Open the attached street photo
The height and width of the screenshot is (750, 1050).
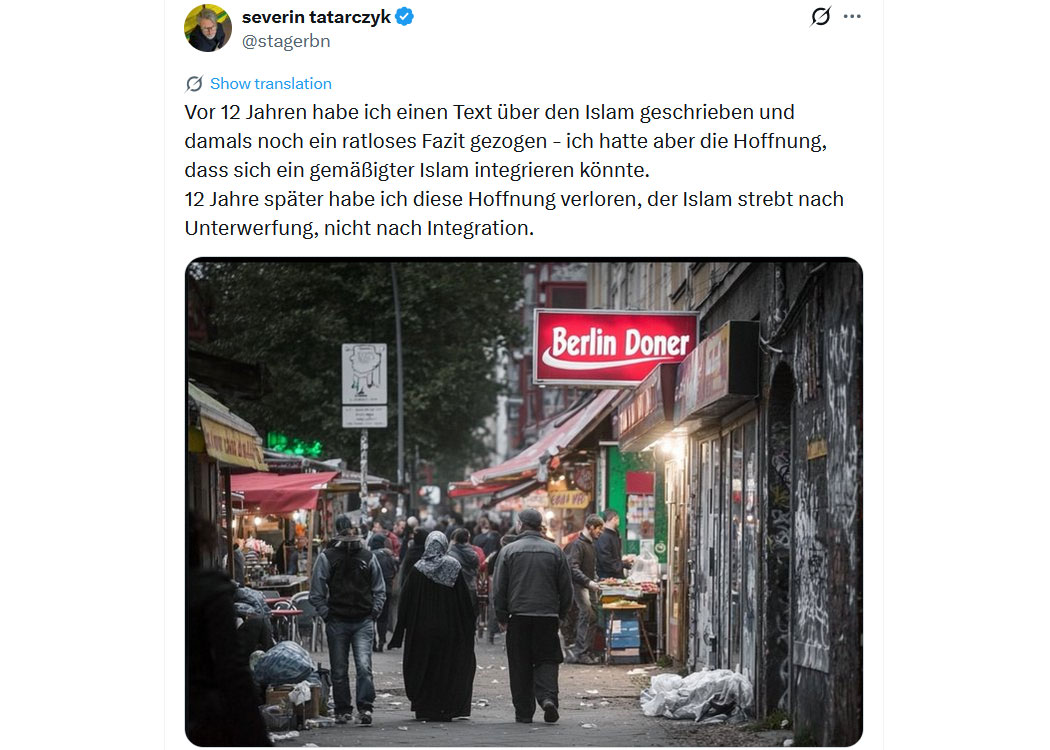[524, 502]
